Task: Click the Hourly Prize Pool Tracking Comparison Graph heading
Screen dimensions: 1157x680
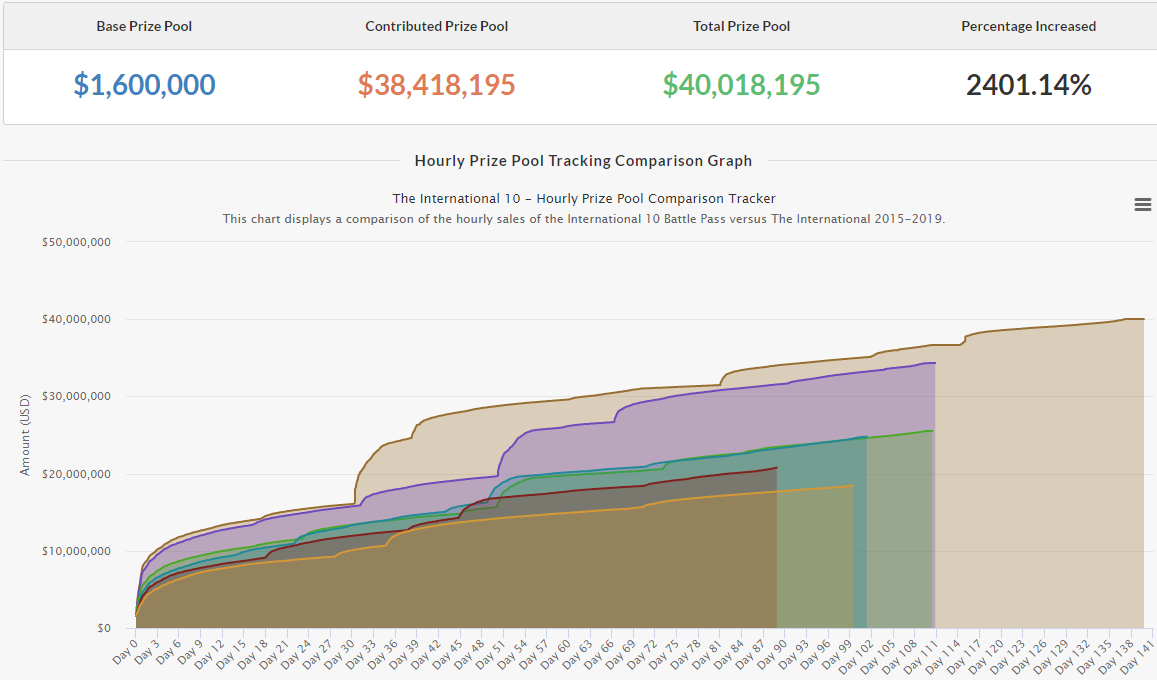Action: [x=583, y=160]
